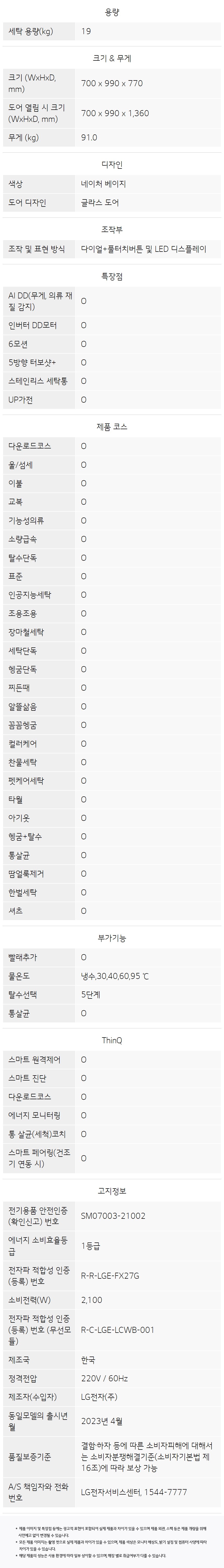The height and width of the screenshot is (1568, 224).
Task: Select the 땀얼룩제거 course label
Action: 26,874
